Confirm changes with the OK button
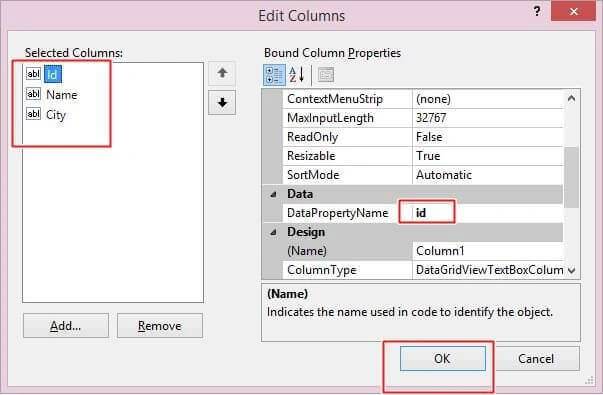603x395 pixels. (443, 358)
